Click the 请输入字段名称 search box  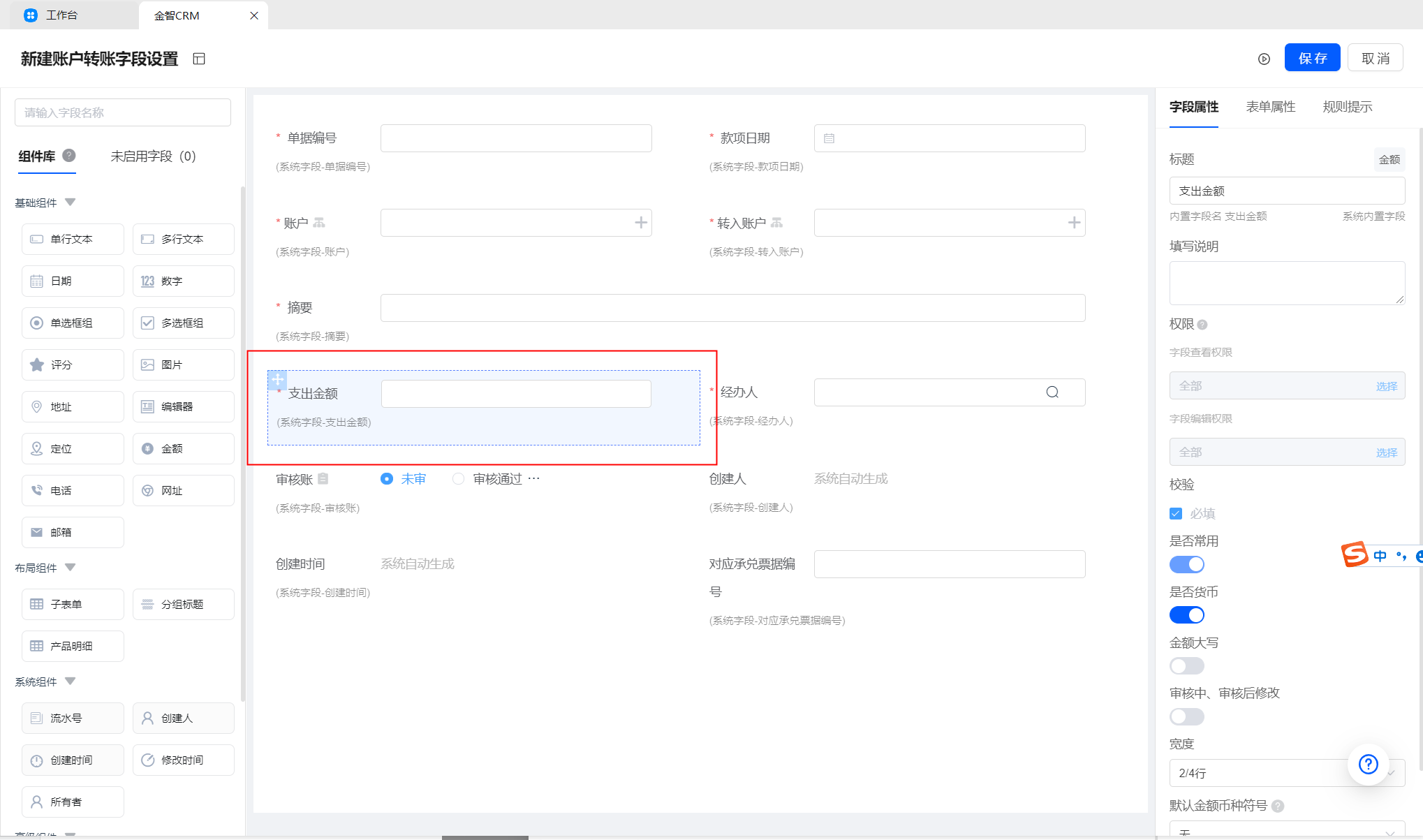pos(122,112)
